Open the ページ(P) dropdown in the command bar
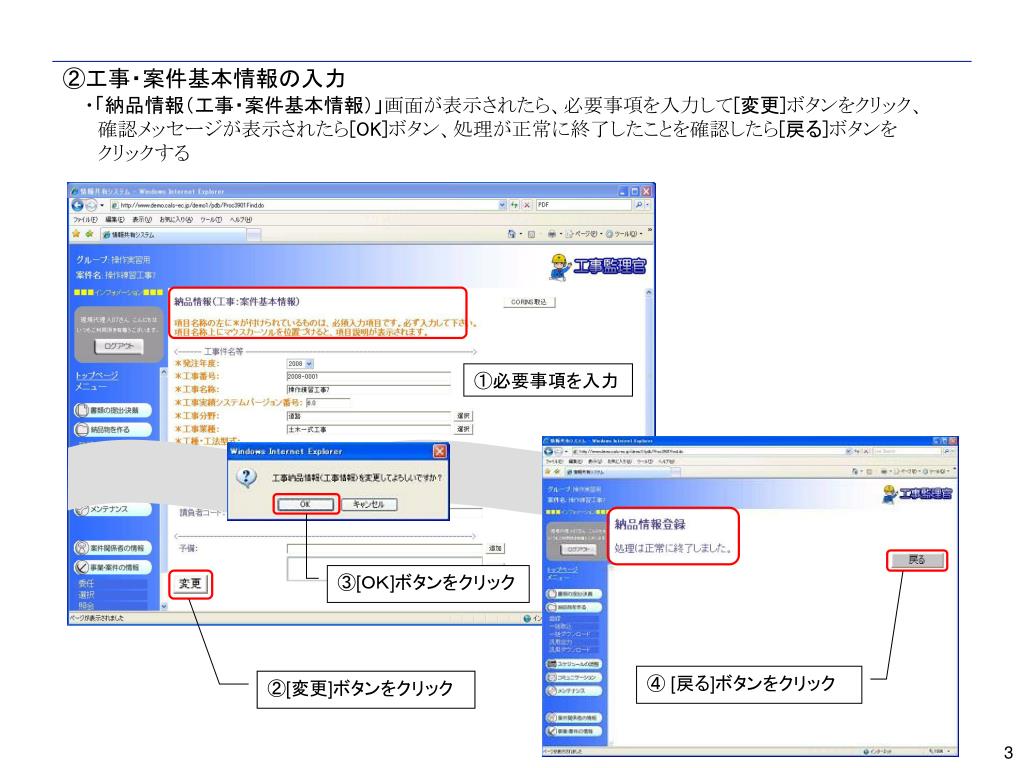The image size is (1024, 768). click(583, 234)
